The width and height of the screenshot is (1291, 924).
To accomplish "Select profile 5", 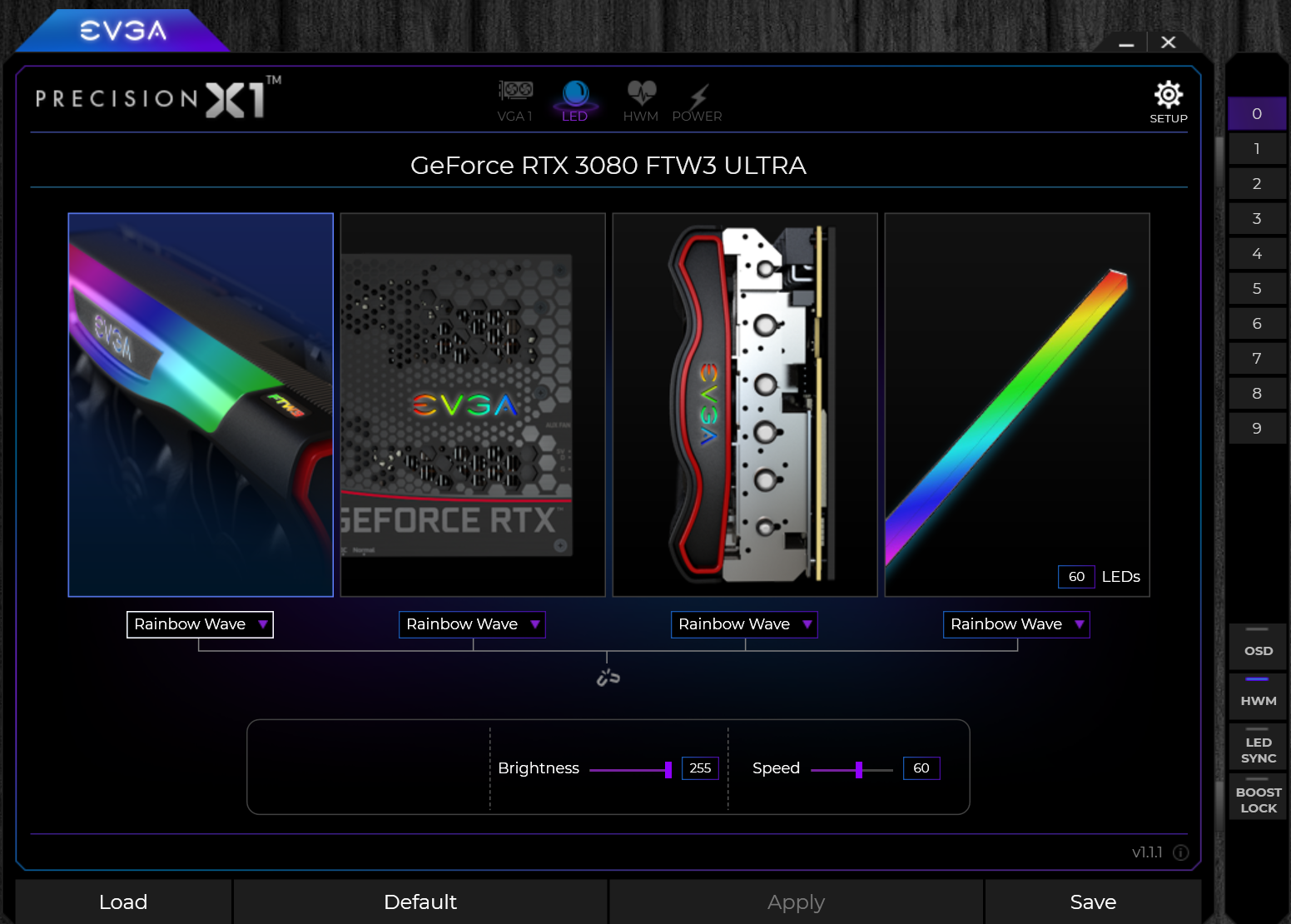I will 1257,289.
